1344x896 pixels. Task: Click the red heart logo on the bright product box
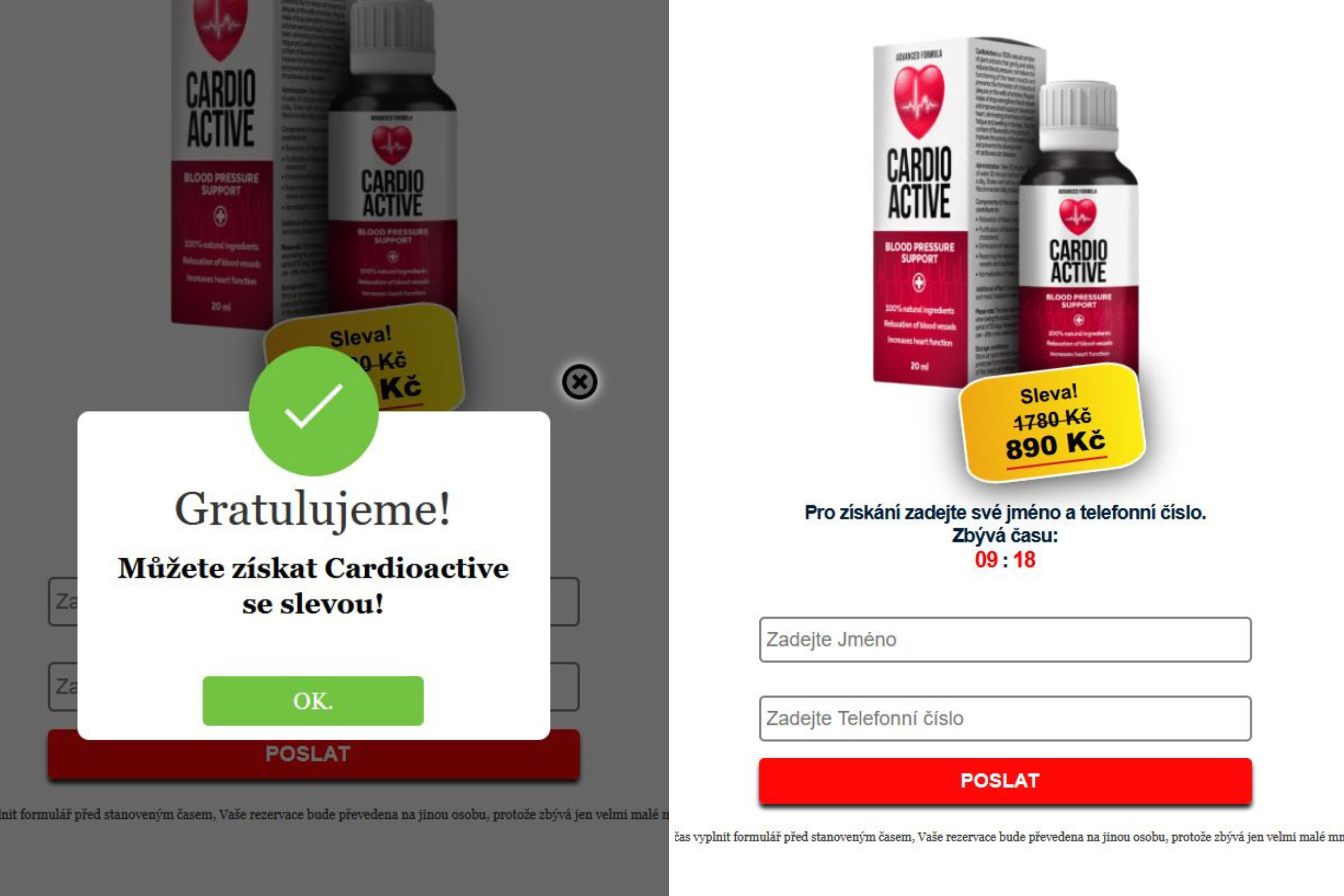coord(919,101)
